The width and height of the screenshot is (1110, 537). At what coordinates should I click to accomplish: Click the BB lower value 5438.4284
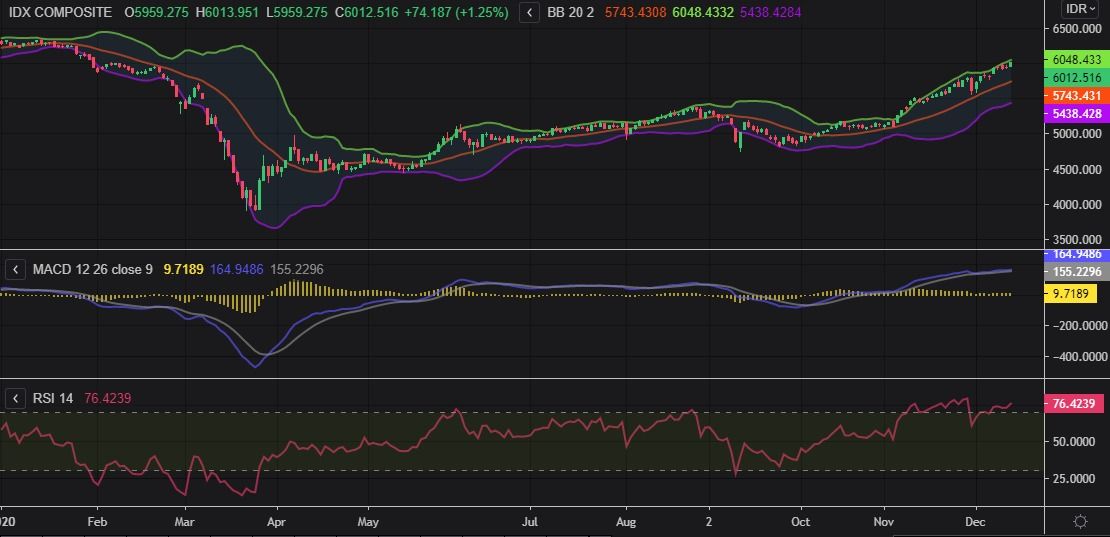[770, 13]
